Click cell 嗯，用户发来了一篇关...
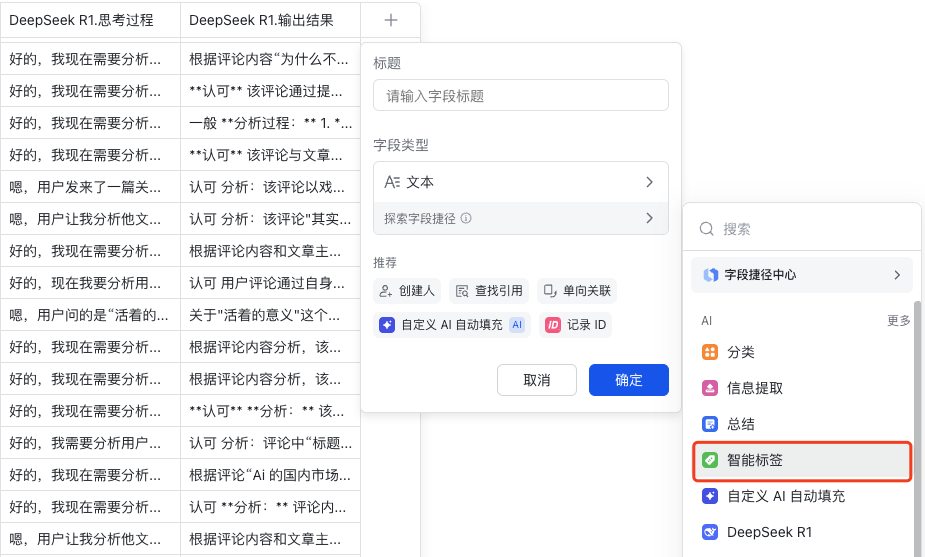 91,187
